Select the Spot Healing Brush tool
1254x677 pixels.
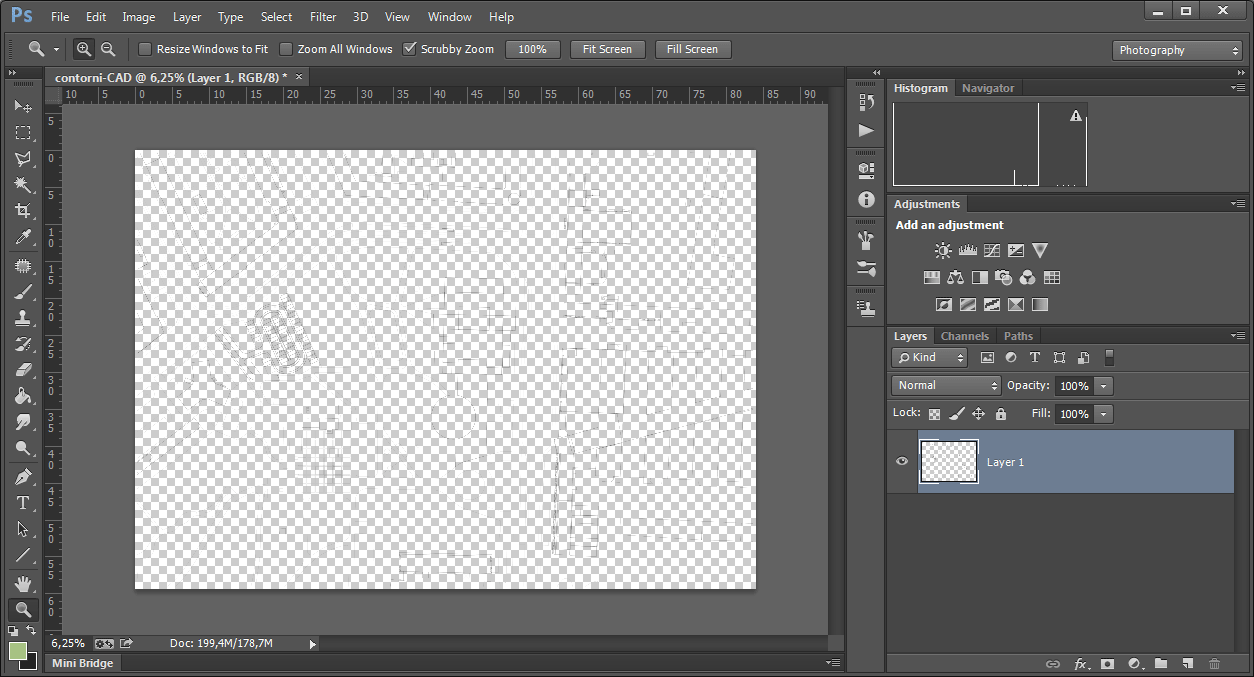click(x=23, y=266)
